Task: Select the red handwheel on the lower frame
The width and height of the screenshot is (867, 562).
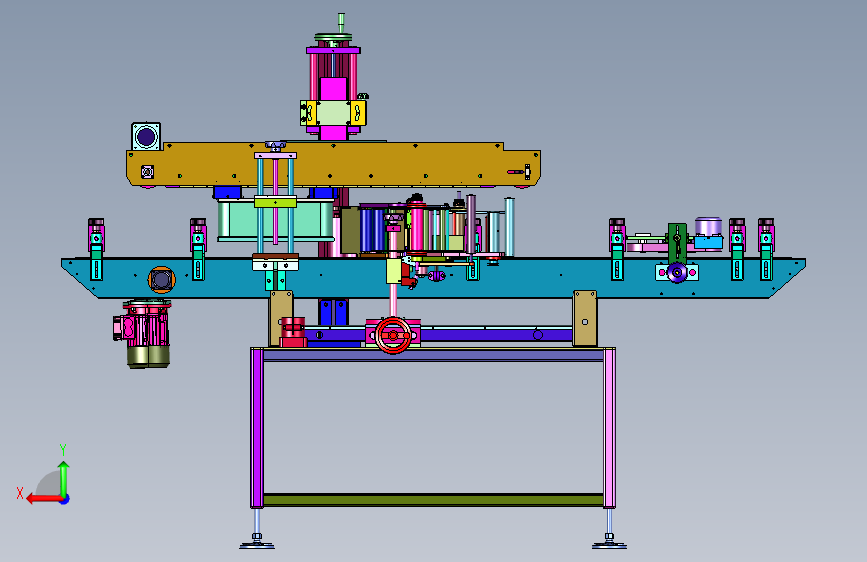Action: click(x=393, y=335)
